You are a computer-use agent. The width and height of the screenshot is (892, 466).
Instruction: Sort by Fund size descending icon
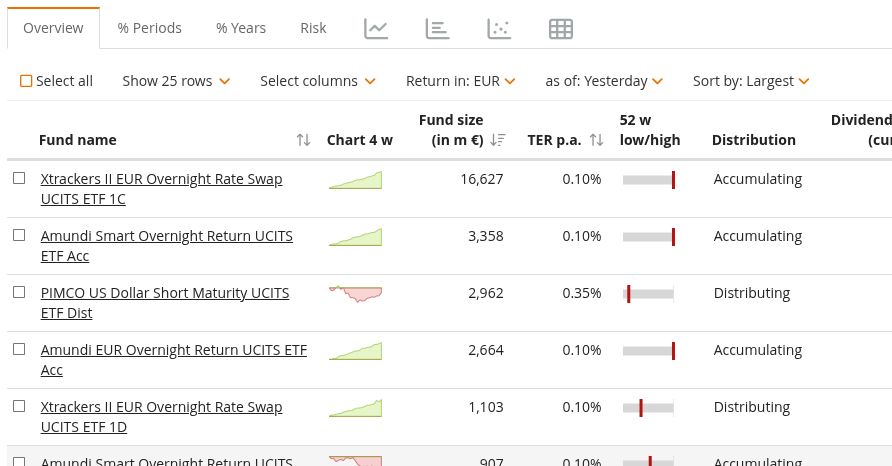tap(498, 140)
